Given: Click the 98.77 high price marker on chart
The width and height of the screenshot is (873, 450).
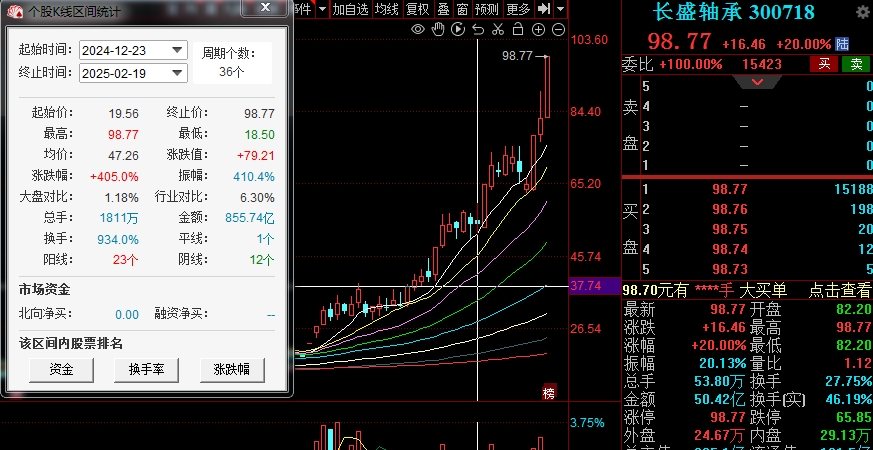Looking at the screenshot, I should coord(517,56).
